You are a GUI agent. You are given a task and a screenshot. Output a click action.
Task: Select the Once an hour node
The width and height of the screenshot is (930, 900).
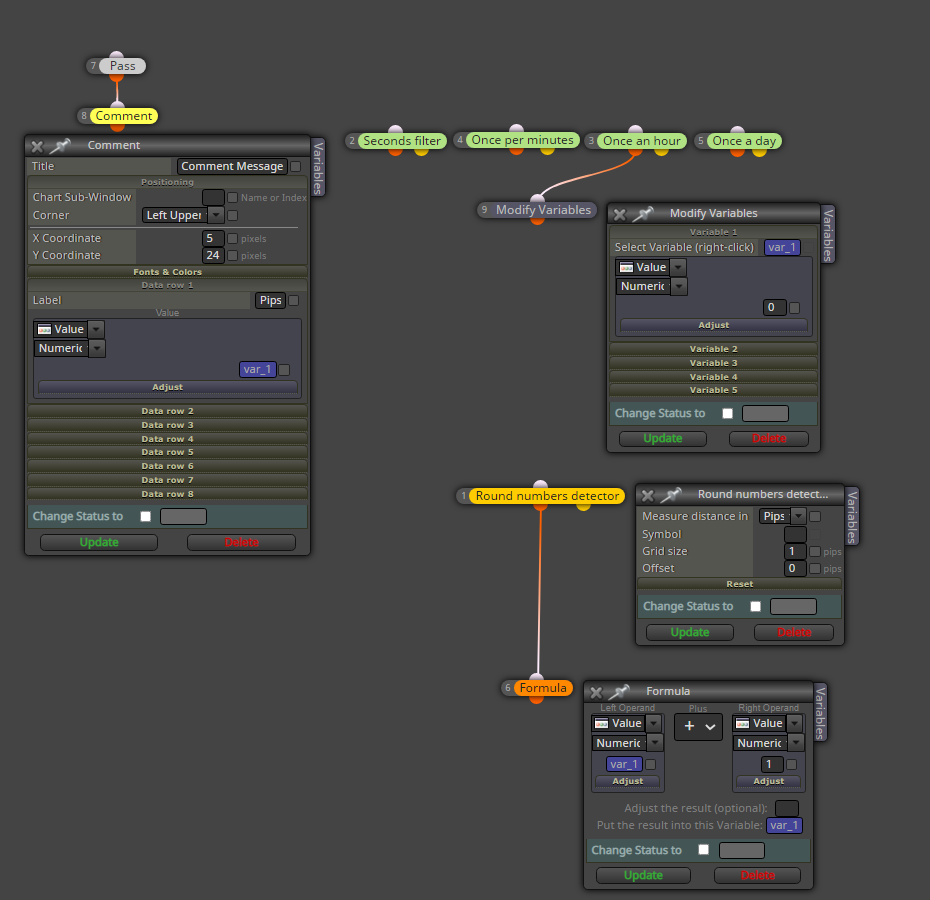click(641, 141)
